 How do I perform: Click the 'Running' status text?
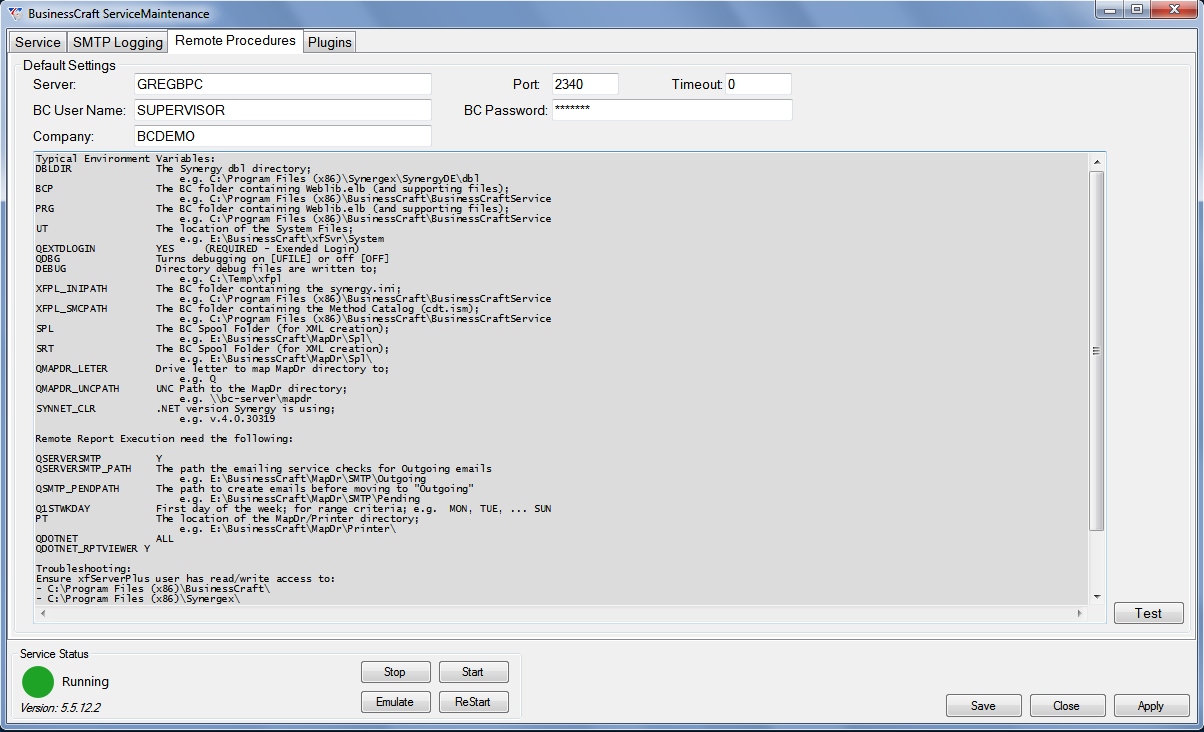tap(85, 682)
